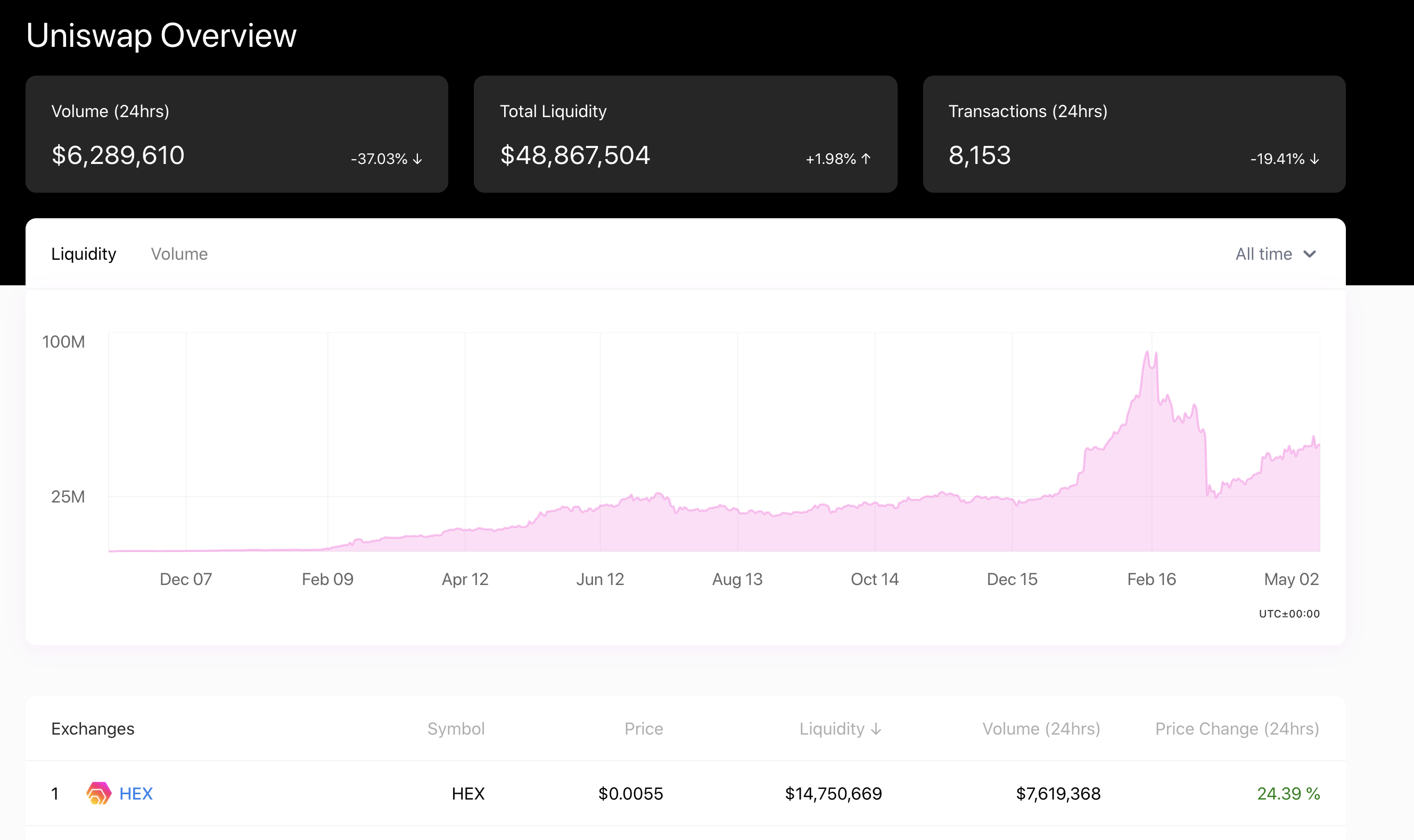1414x840 pixels.
Task: Click the Volume (24hrs) card label
Action: coord(110,111)
